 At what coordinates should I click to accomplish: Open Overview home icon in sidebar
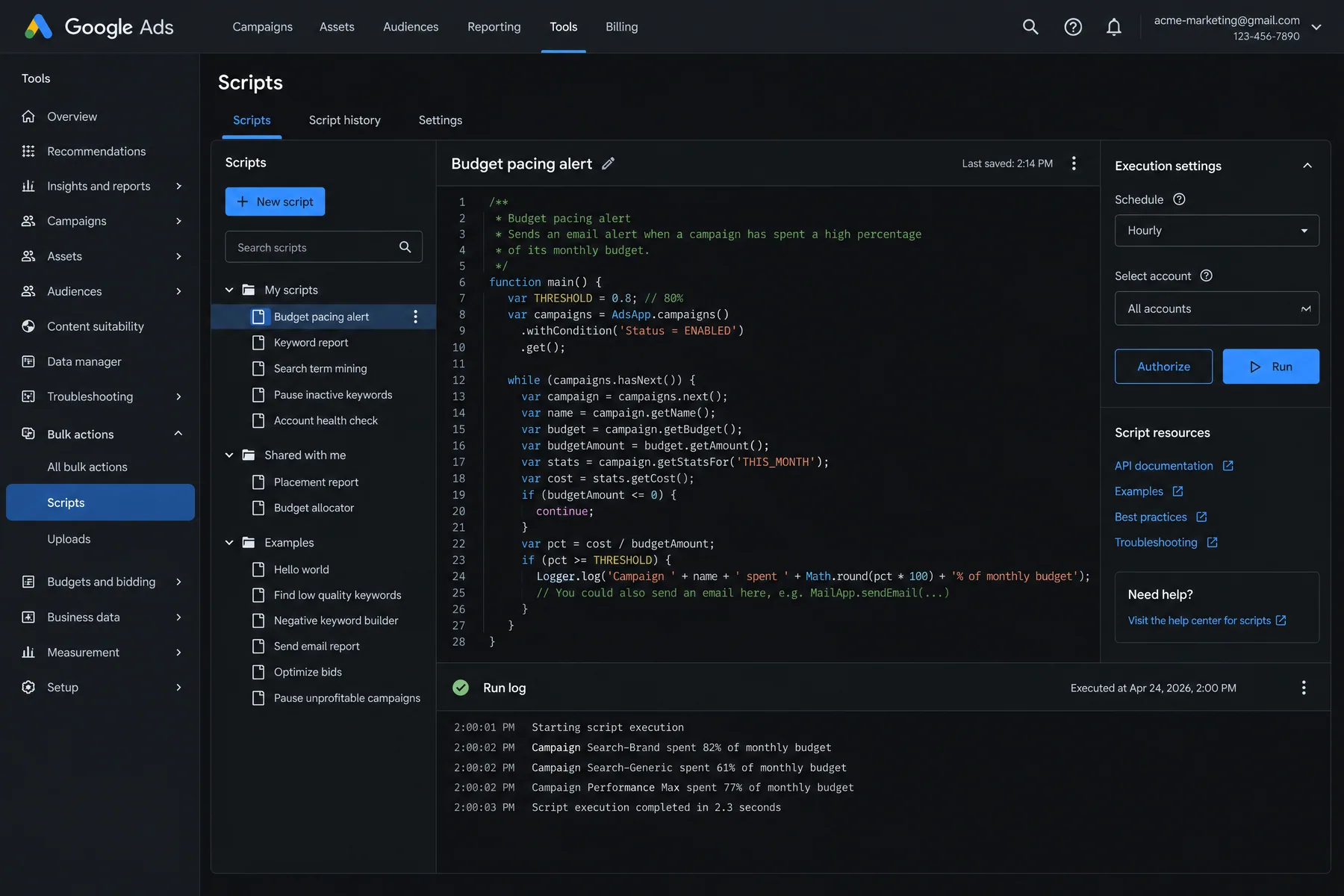28,116
